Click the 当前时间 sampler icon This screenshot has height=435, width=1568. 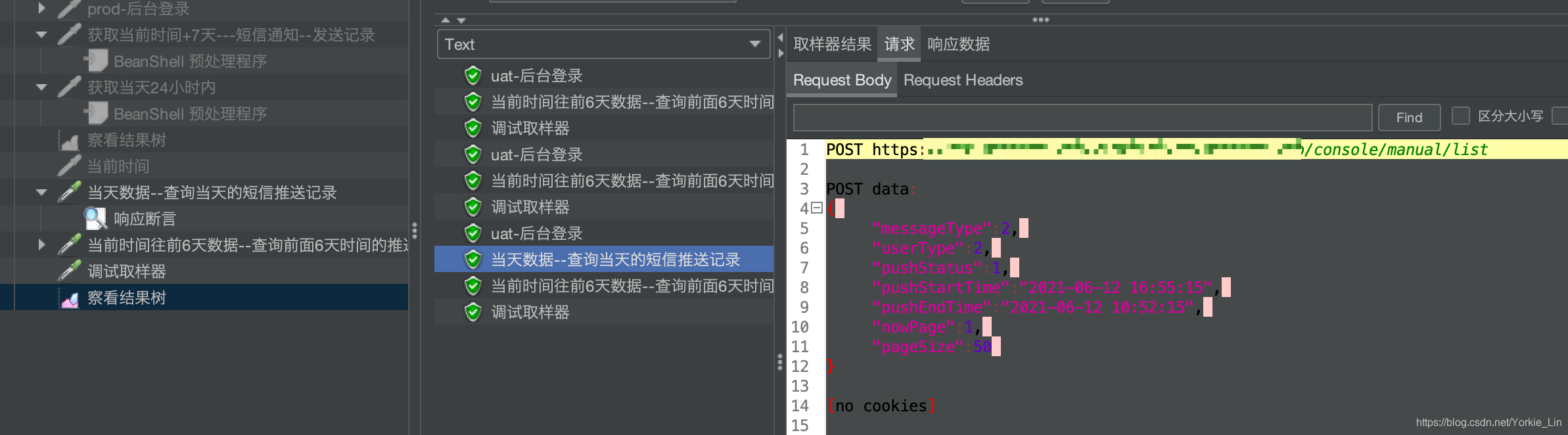coord(69,166)
